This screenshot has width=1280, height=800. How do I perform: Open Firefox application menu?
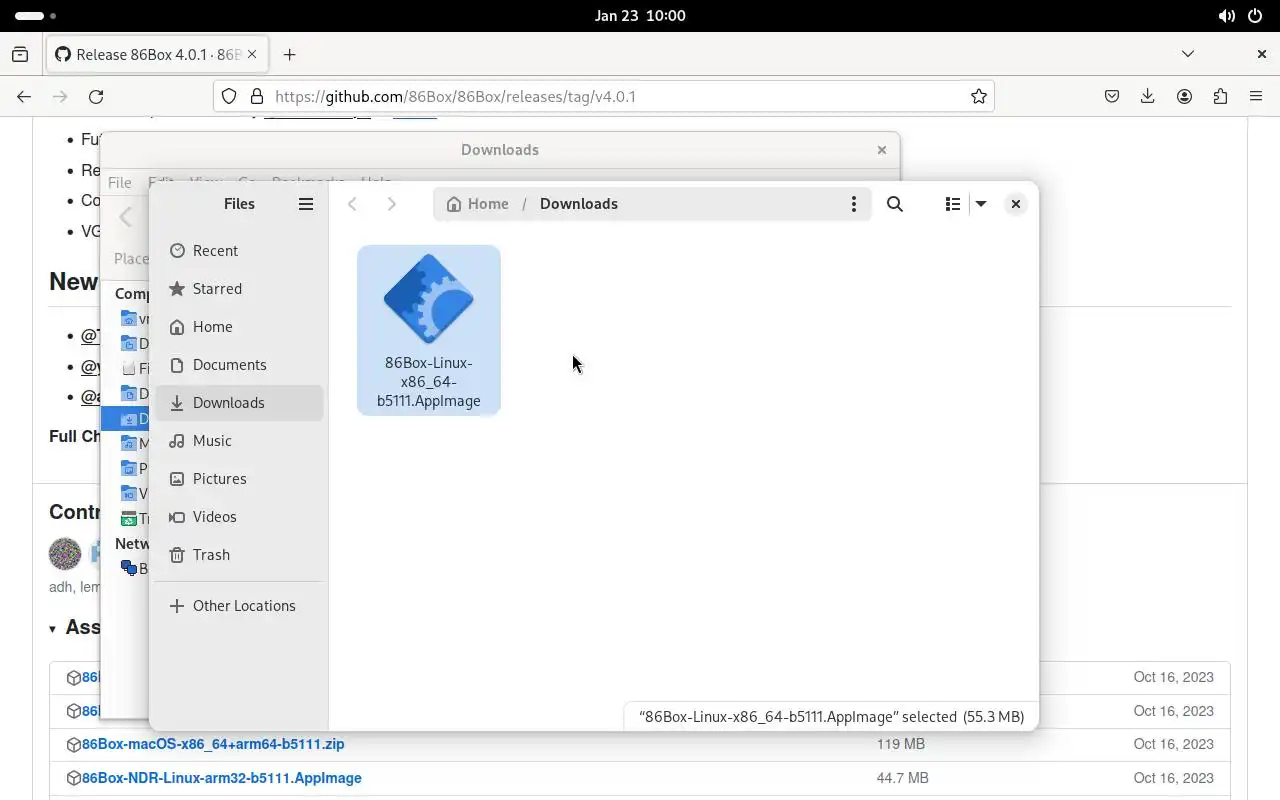pyautogui.click(x=1256, y=97)
